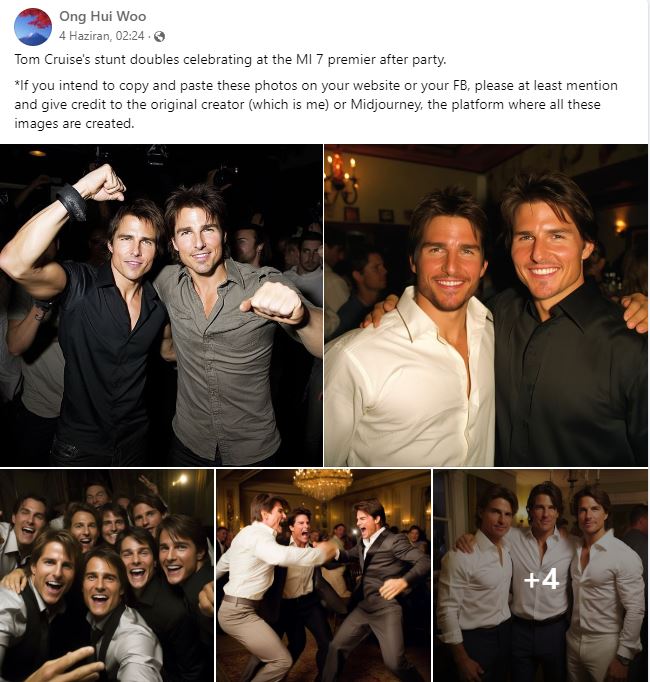Open Ong Hui Woo's profile avatar

[x=33, y=27]
